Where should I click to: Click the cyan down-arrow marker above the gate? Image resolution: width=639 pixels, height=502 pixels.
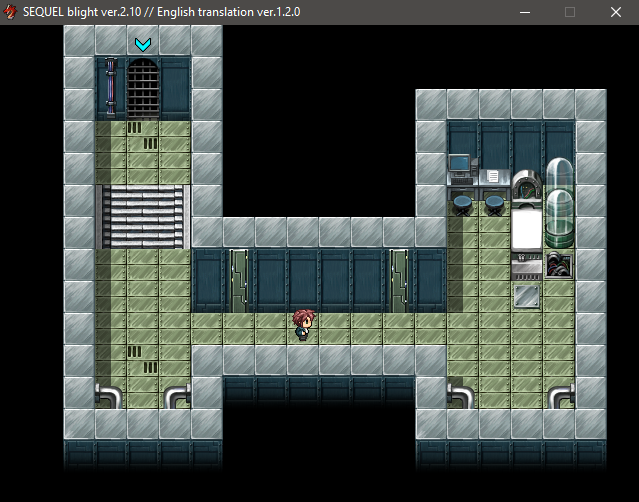click(x=143, y=44)
